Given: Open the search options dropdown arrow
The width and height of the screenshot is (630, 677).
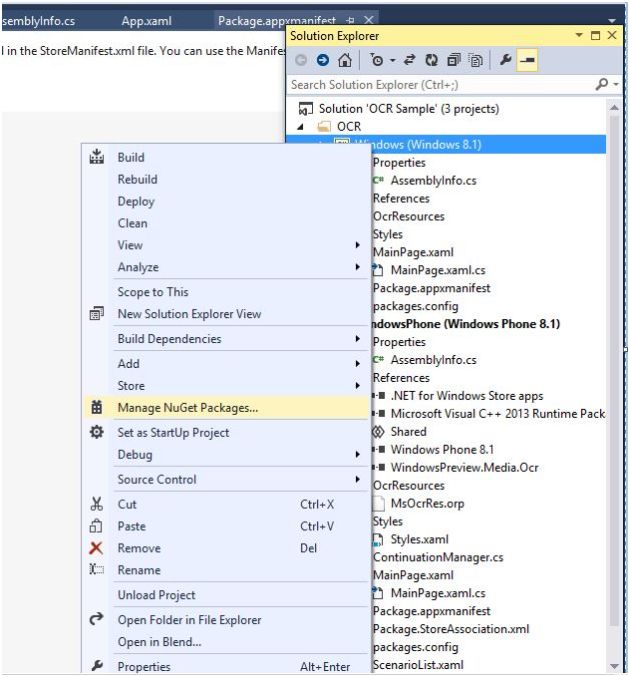Looking at the screenshot, I should (x=616, y=84).
